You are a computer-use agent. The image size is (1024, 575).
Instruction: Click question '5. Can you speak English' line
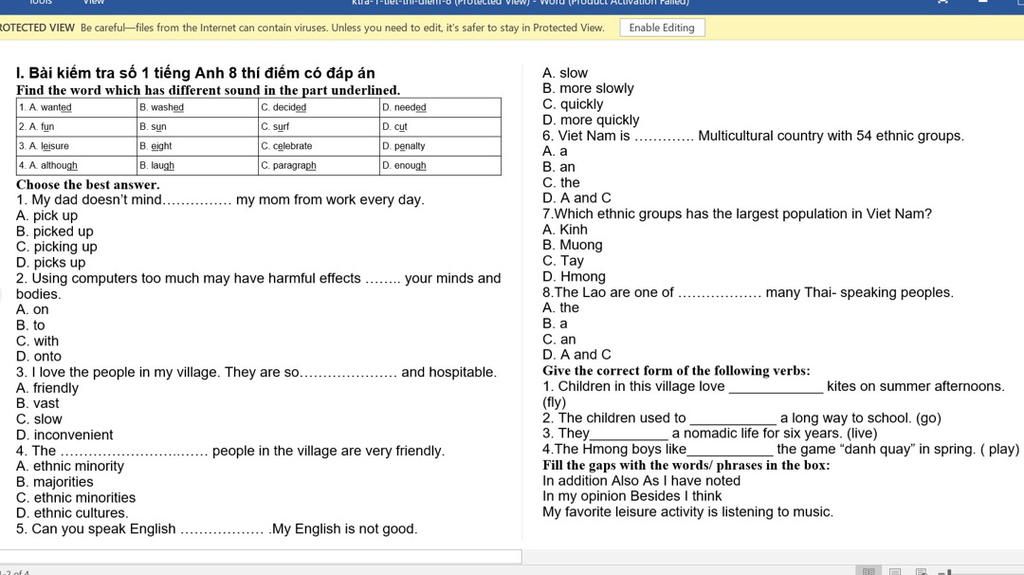(217, 529)
